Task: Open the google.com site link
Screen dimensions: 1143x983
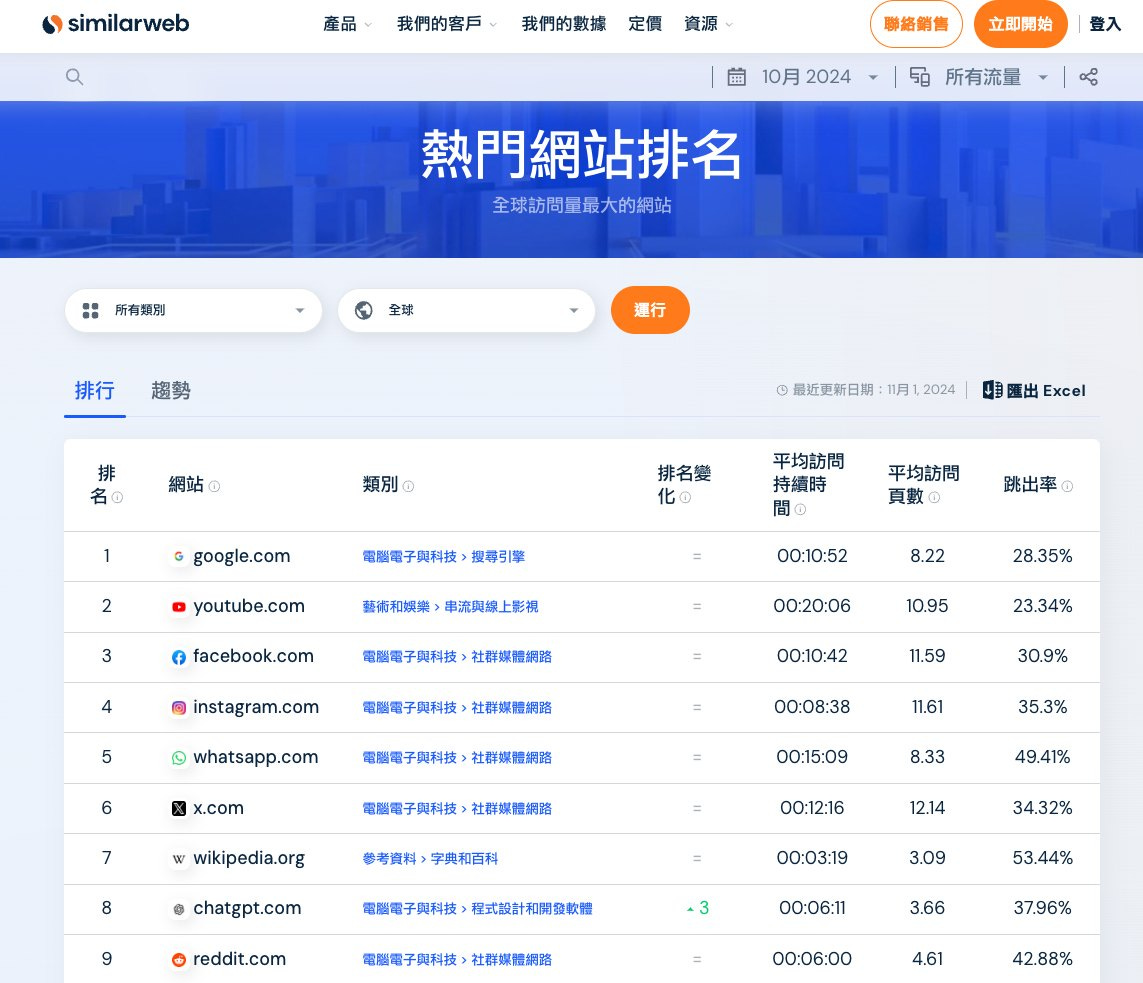Action: tap(241, 556)
